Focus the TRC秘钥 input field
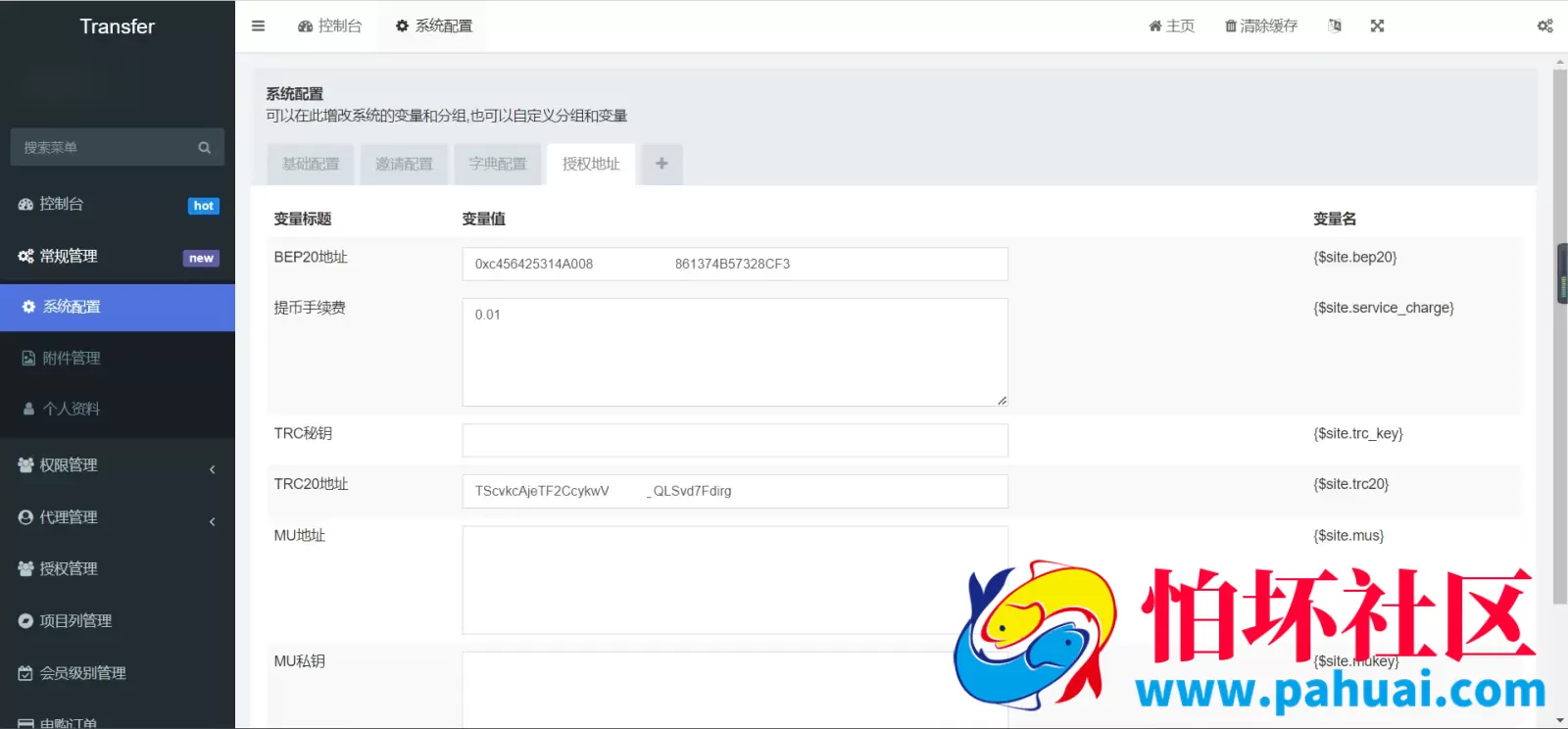The image size is (1568, 729). tap(735, 441)
